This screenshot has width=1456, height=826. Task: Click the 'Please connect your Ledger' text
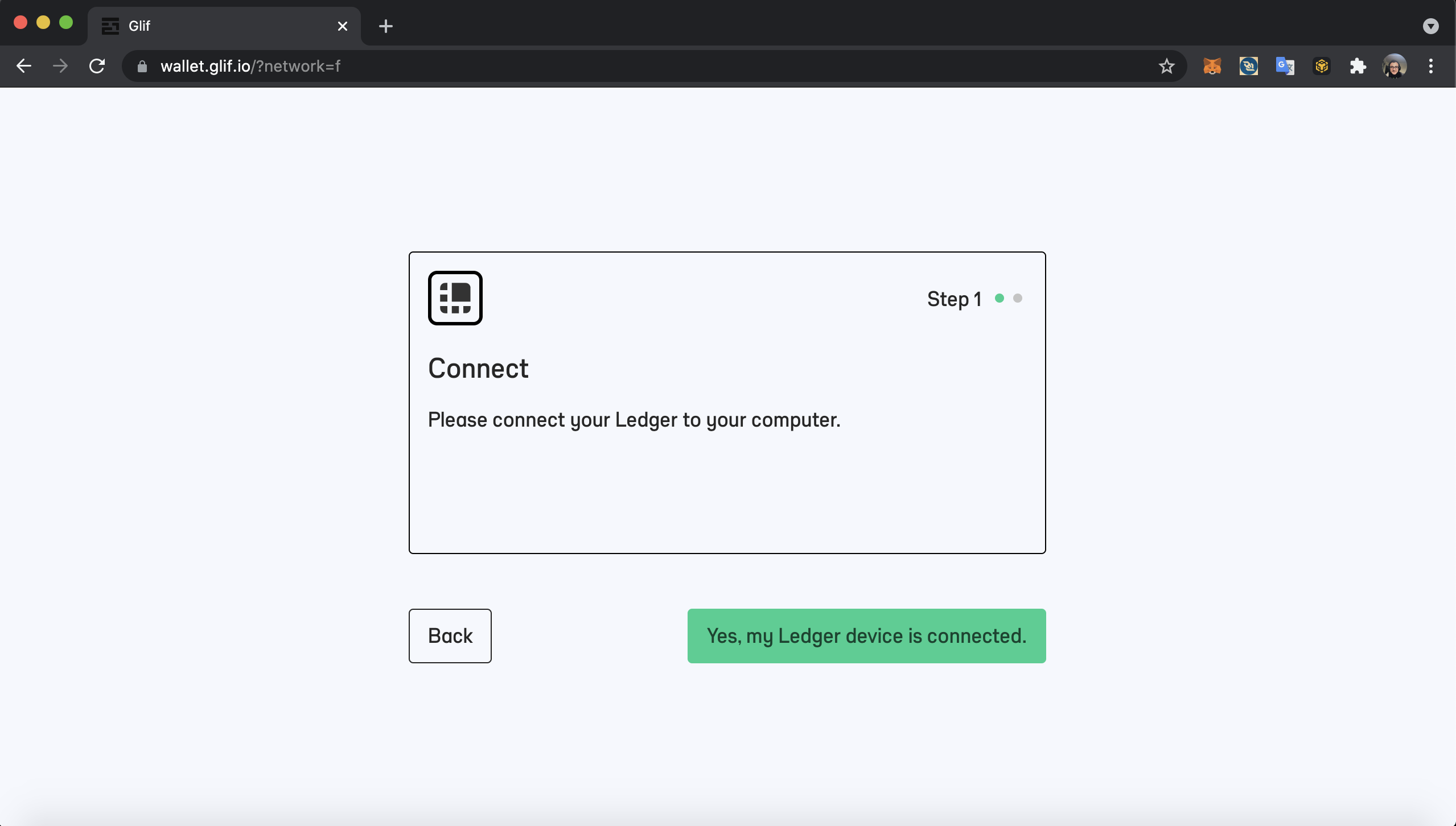coord(634,420)
